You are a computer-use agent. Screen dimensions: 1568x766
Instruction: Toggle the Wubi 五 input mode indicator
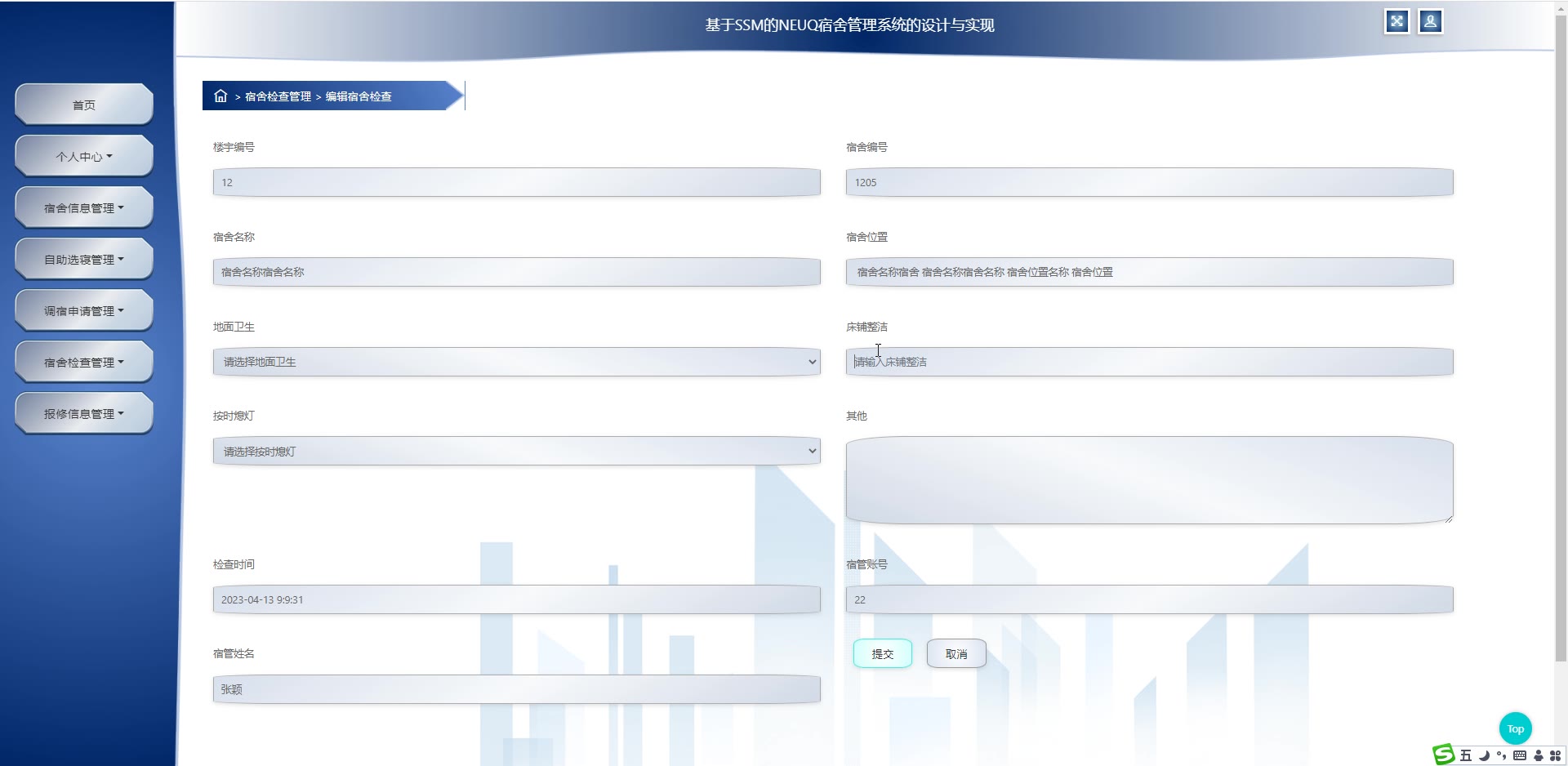[1466, 755]
